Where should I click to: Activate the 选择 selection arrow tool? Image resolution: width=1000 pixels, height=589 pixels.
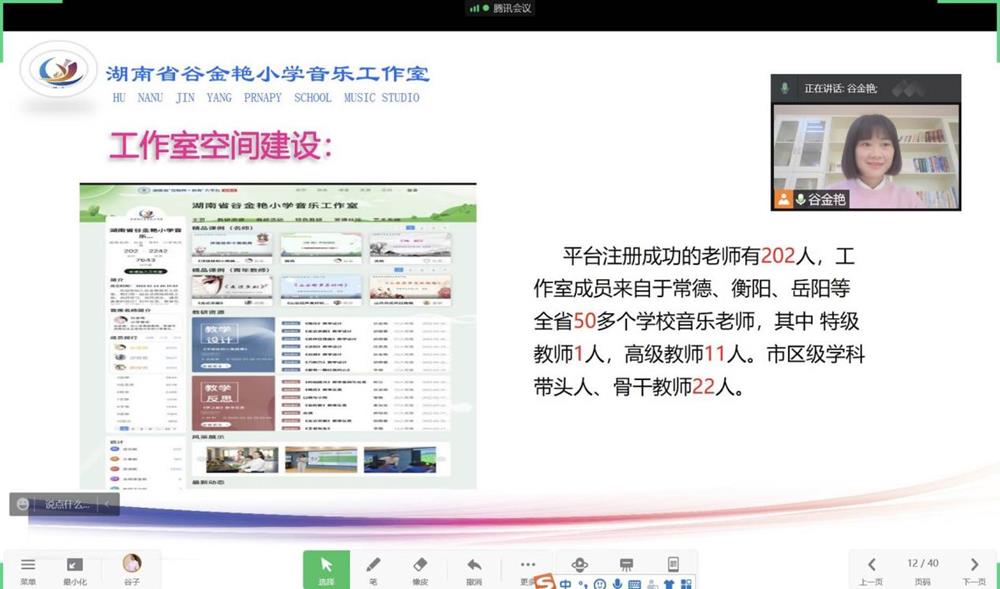click(326, 566)
